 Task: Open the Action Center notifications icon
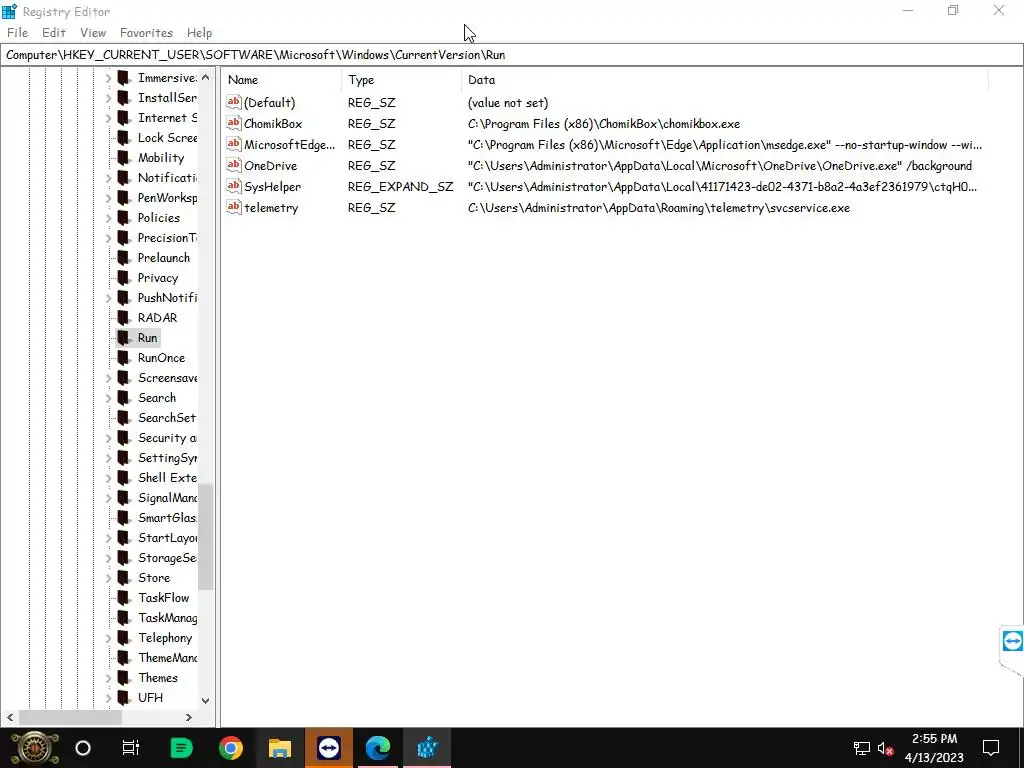pyautogui.click(x=991, y=748)
